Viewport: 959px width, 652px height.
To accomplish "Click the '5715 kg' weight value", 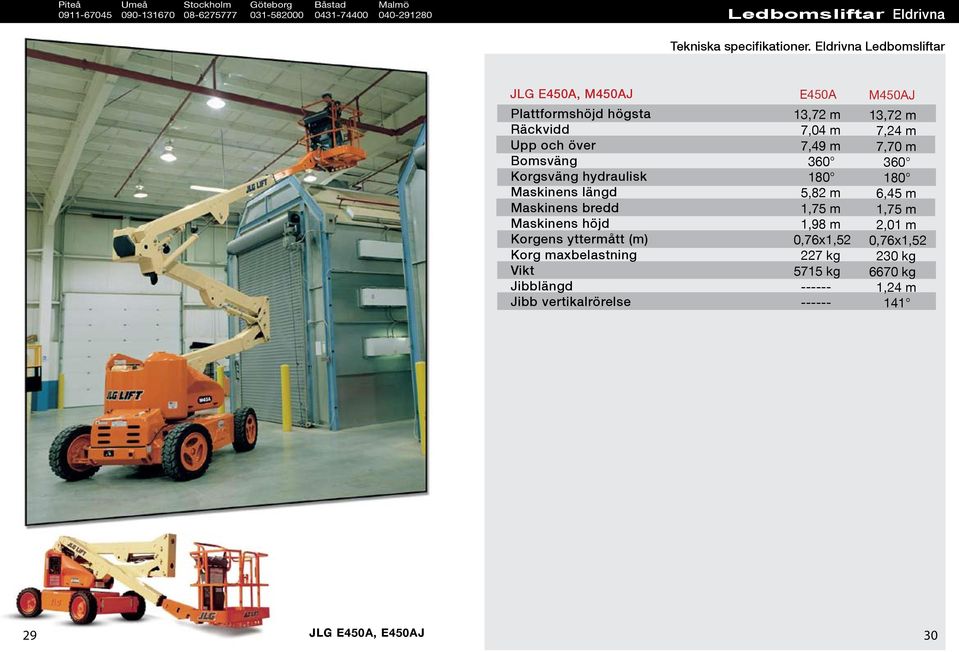I will [x=817, y=271].
